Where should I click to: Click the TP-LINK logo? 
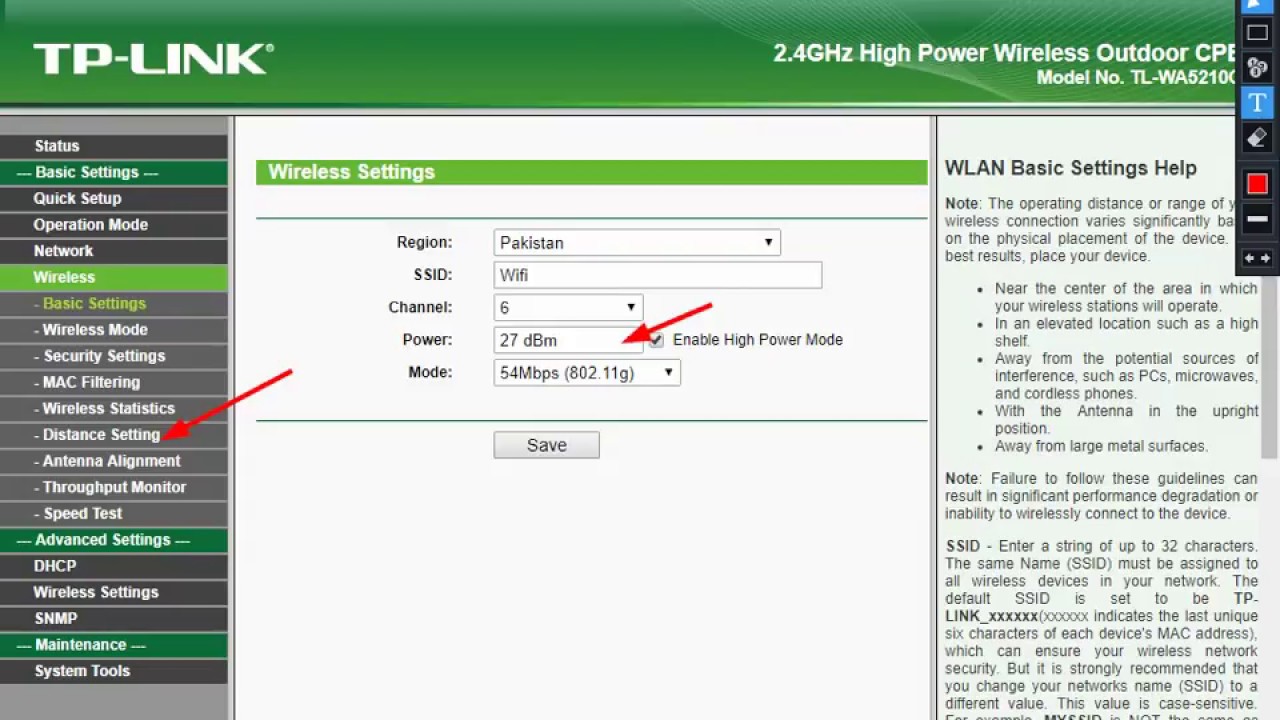[153, 59]
